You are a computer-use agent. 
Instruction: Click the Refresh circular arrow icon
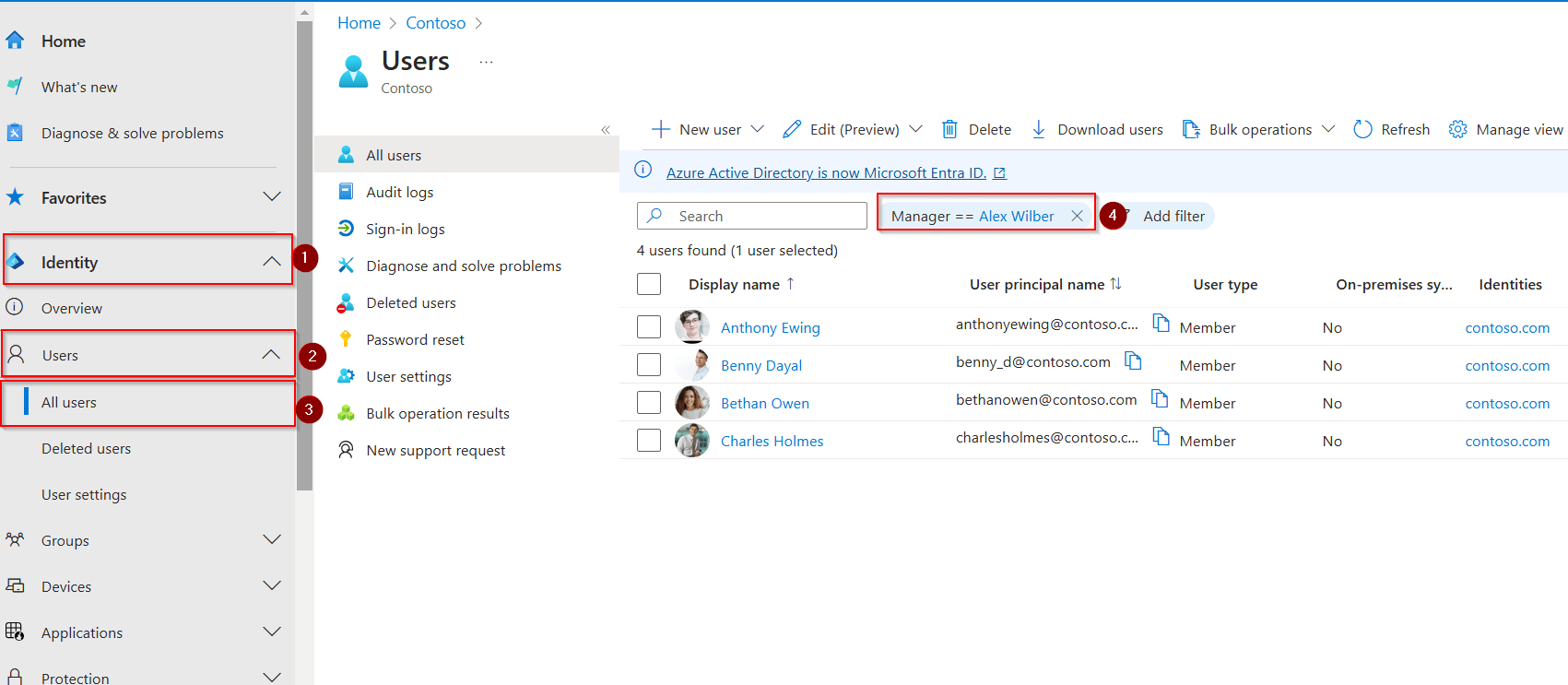point(1362,129)
